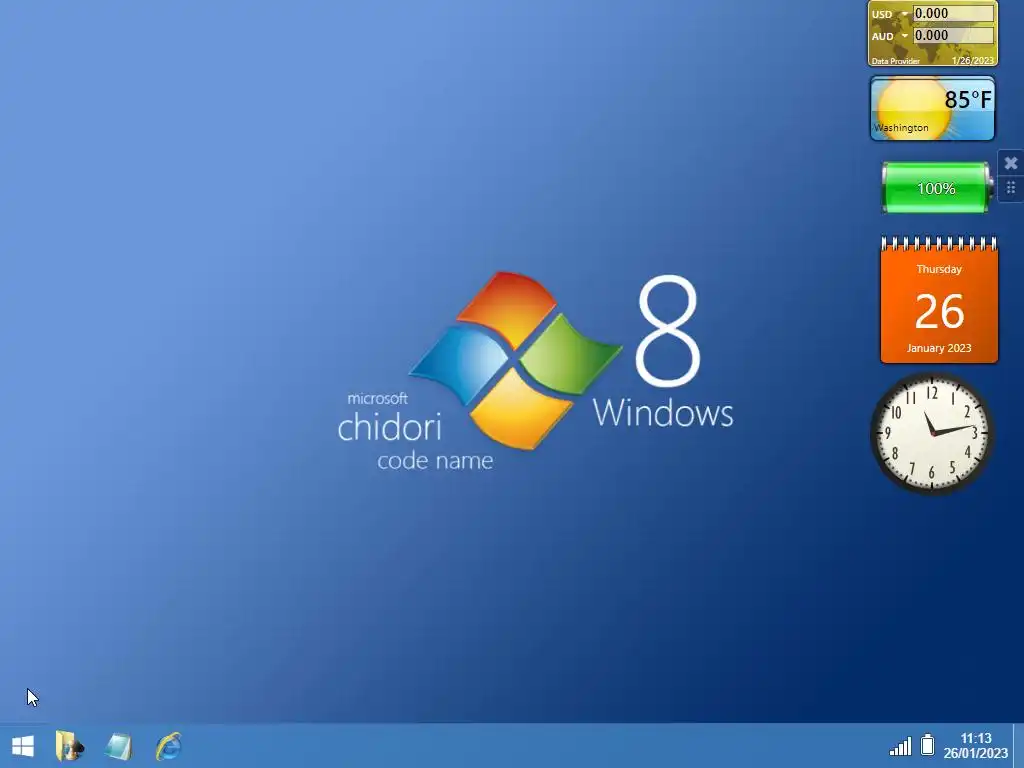Viewport: 1024px width, 768px height.
Task: Open the USD currency dropdown
Action: tap(904, 14)
